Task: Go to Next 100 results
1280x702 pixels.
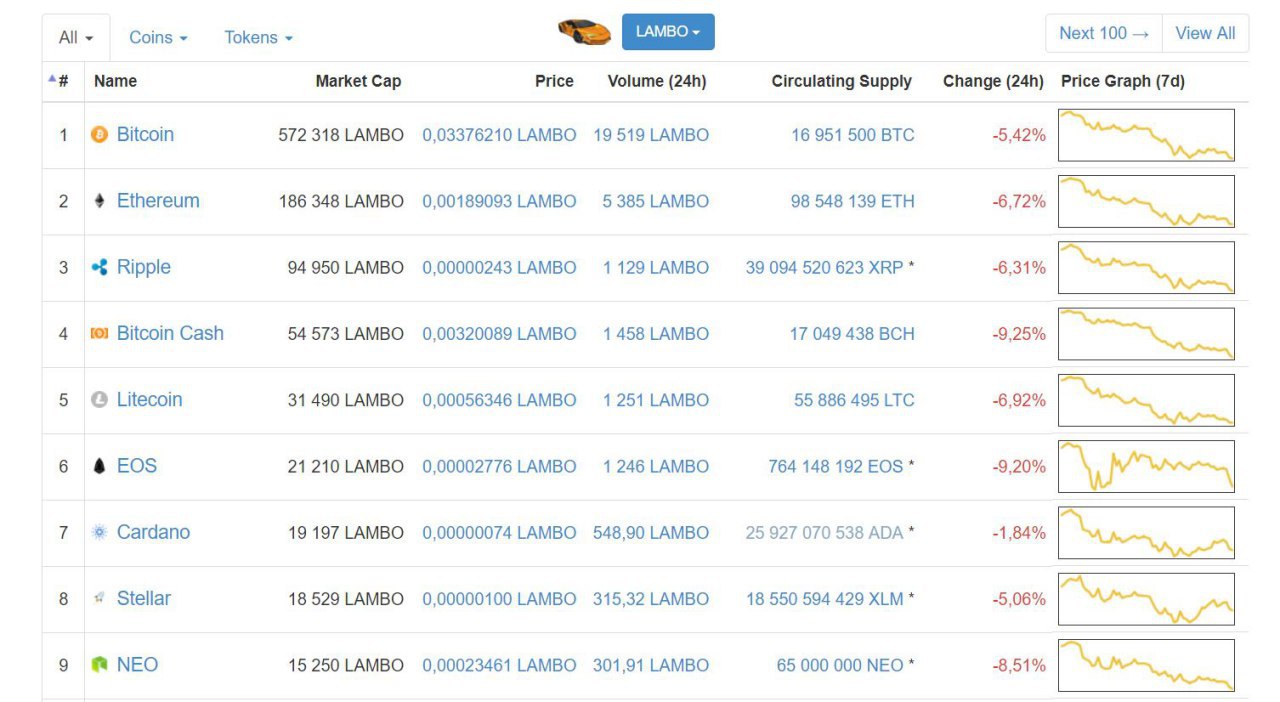Action: [1104, 33]
